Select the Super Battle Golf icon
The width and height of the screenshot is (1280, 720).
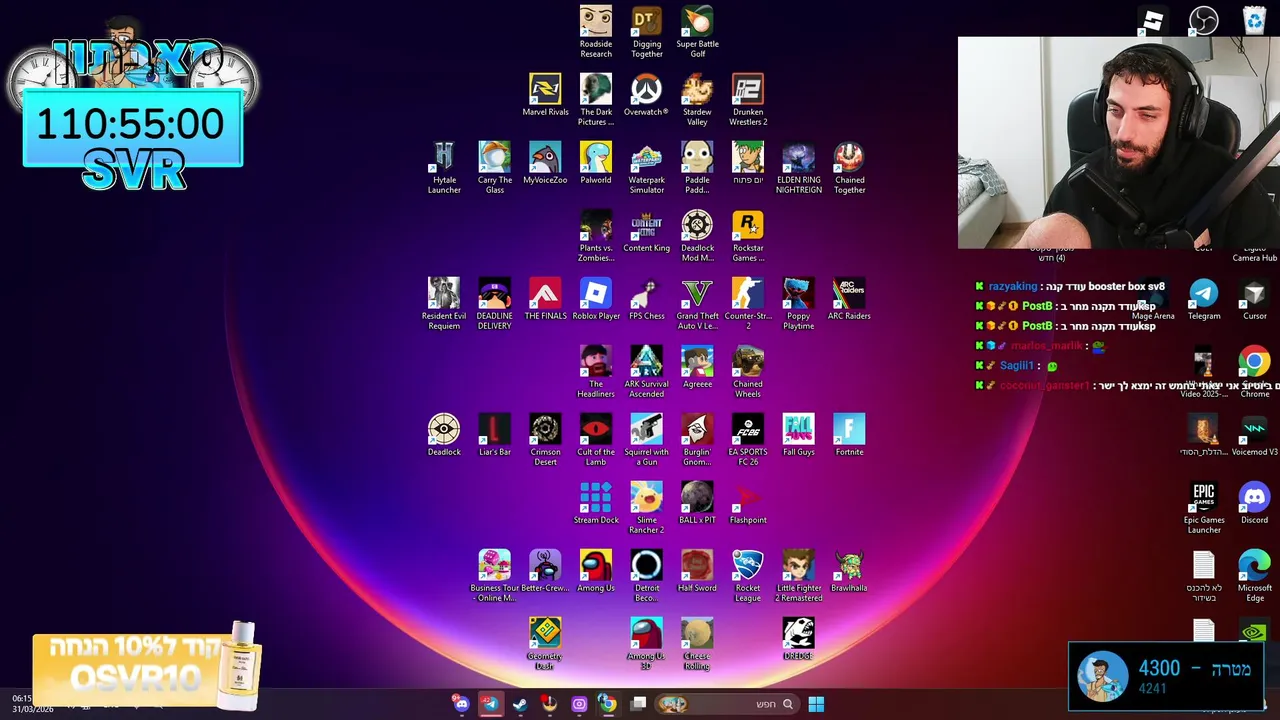[697, 32]
